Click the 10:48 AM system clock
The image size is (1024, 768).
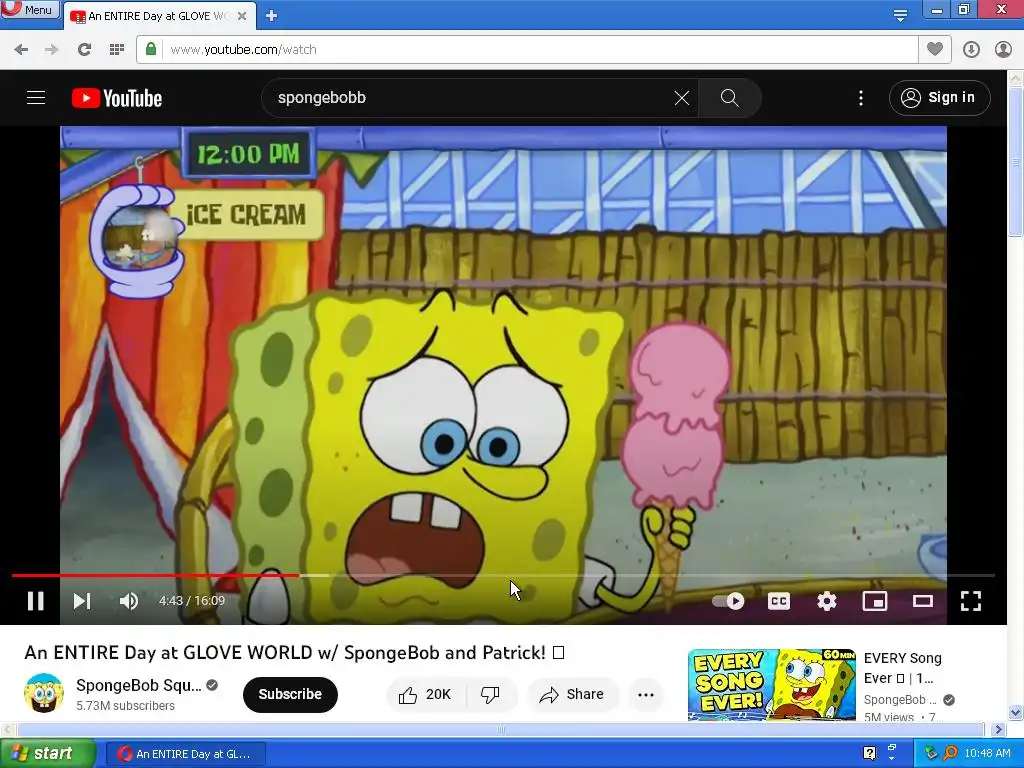click(987, 753)
